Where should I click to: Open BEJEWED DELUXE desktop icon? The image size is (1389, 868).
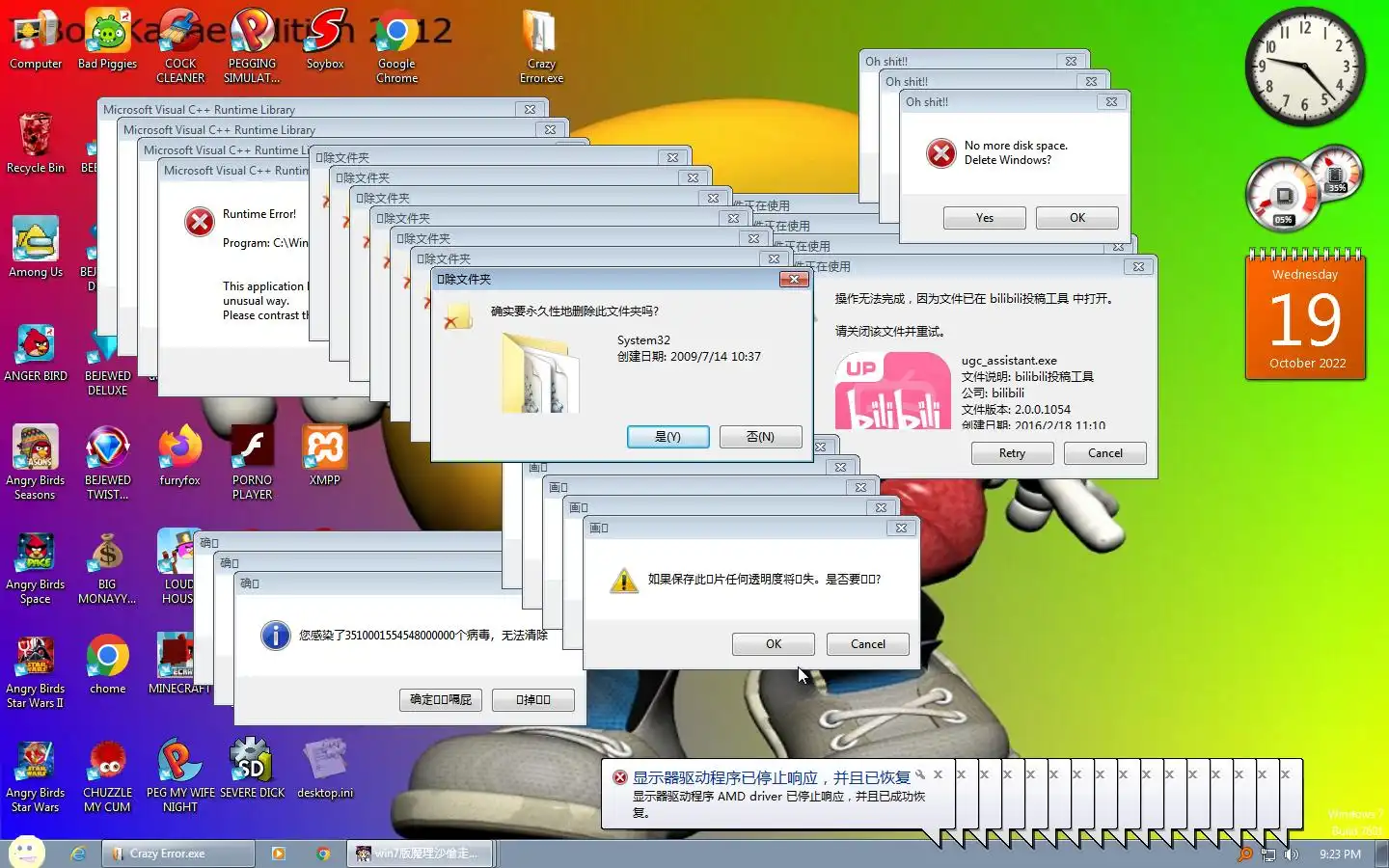tap(107, 364)
